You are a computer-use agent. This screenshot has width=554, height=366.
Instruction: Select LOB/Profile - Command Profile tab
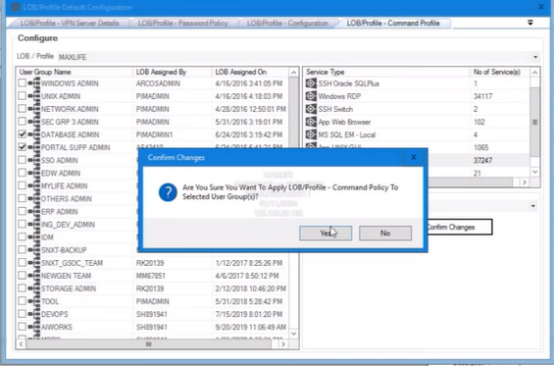click(393, 23)
